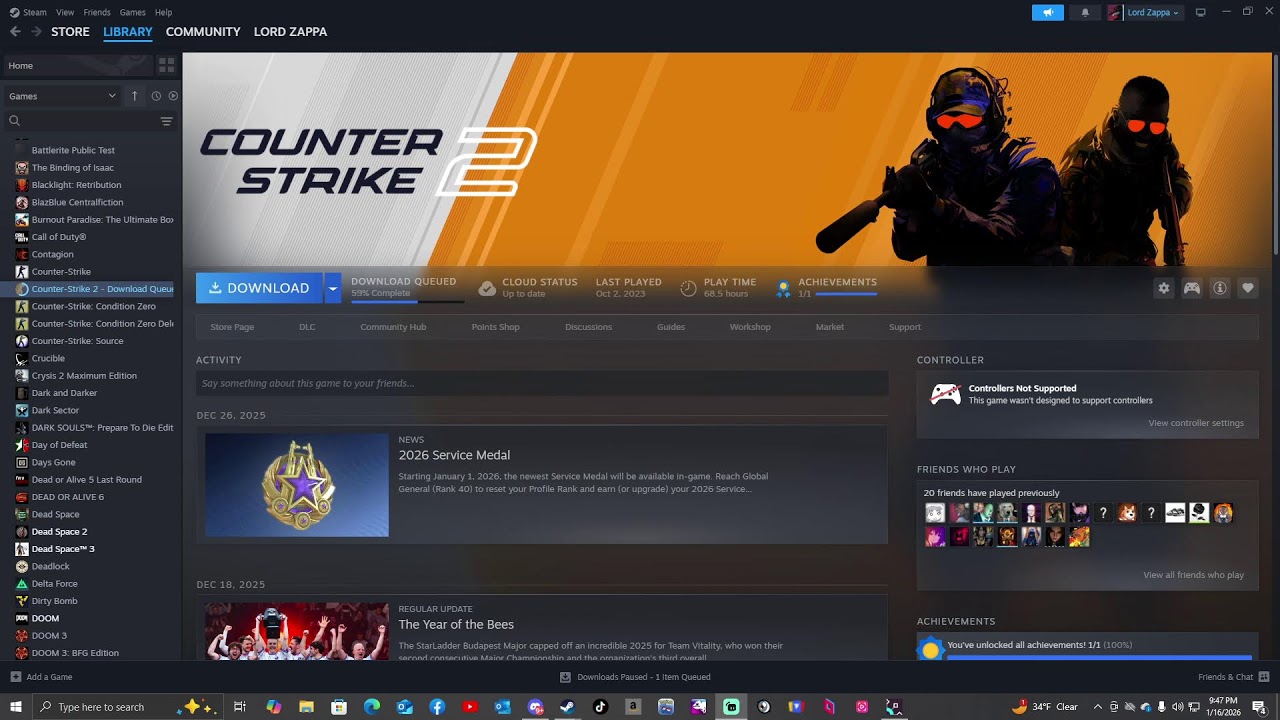1280x720 pixels.
Task: Open TikTok from the Windows taskbar
Action: click(x=600, y=707)
